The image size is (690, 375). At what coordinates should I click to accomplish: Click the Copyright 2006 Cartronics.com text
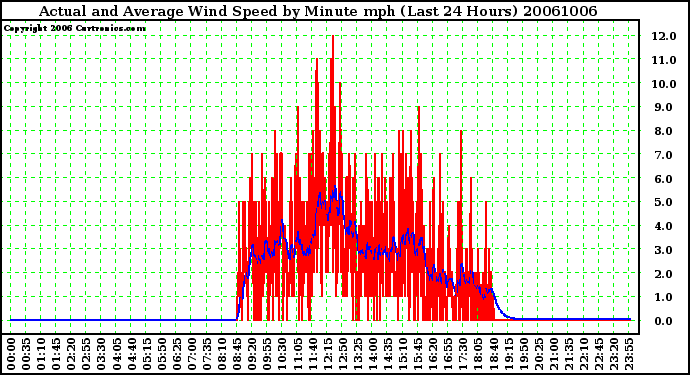point(75,29)
